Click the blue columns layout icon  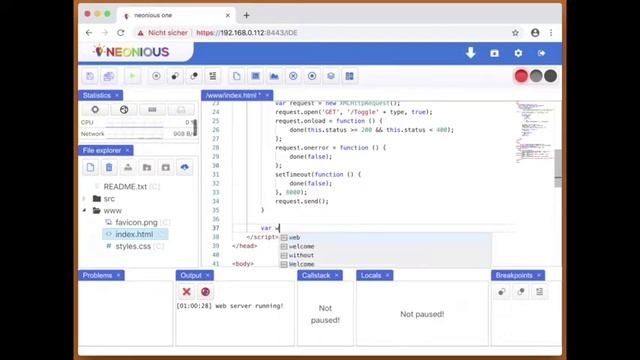[350, 76]
